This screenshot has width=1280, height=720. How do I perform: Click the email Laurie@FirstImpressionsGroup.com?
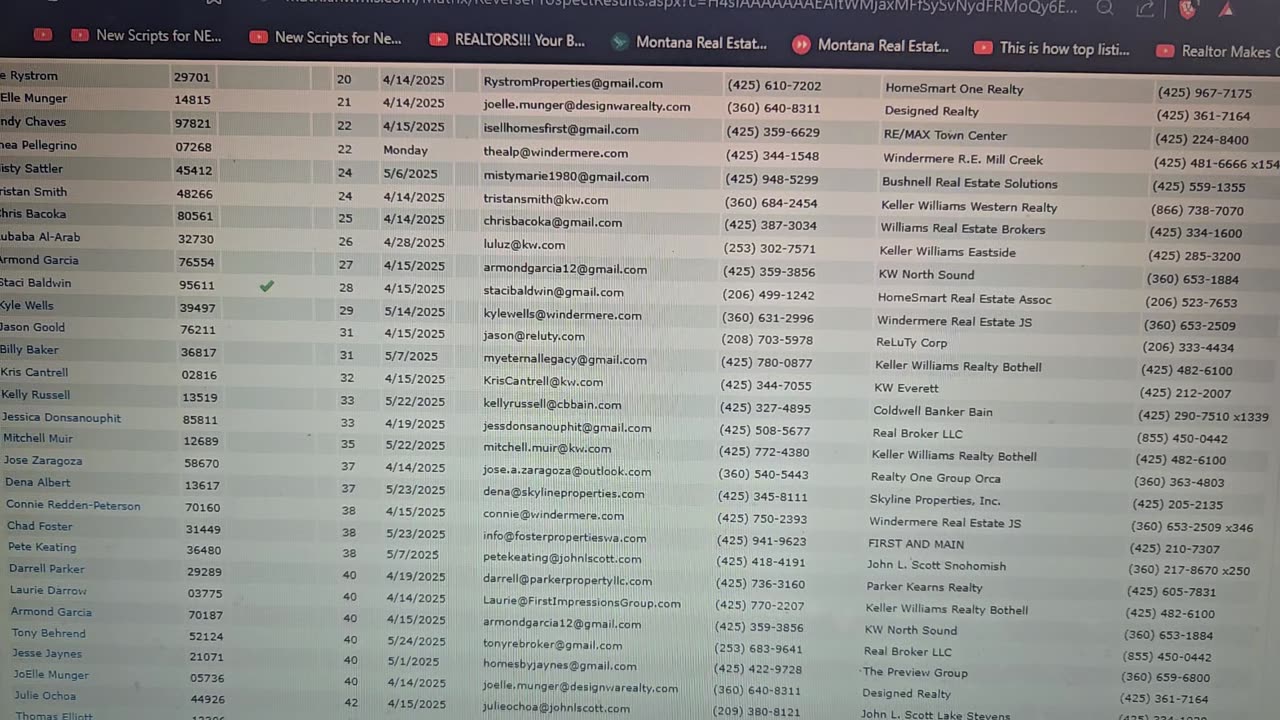click(x=582, y=603)
